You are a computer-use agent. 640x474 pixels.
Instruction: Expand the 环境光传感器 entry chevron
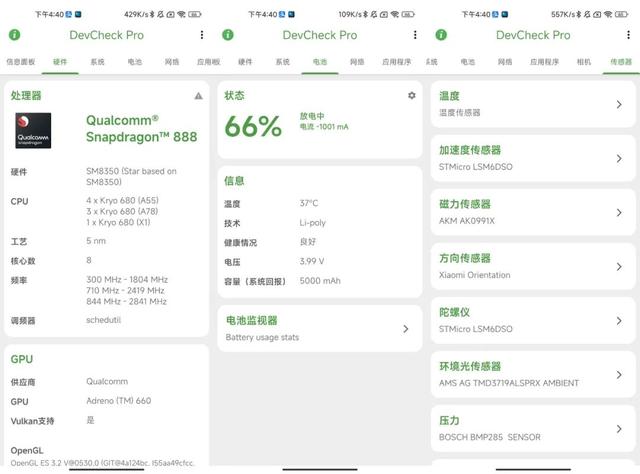(619, 375)
